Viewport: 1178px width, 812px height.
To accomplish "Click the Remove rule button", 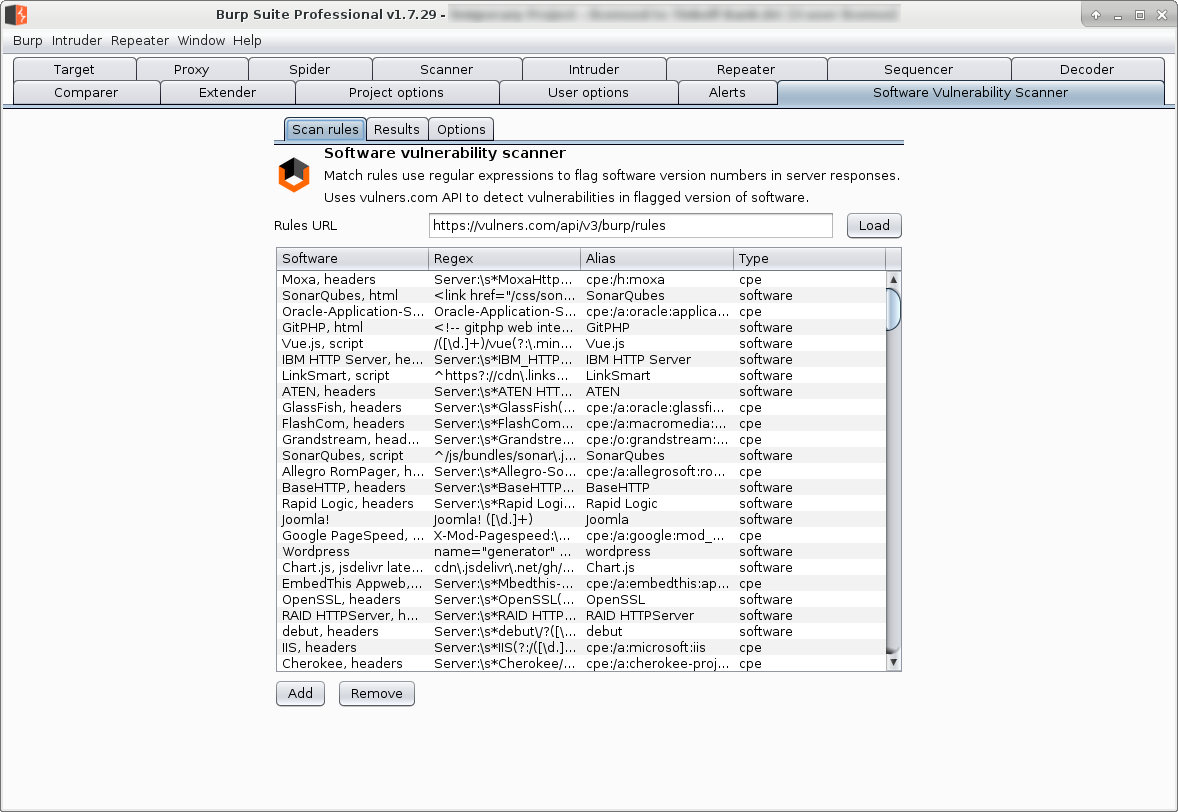I will [377, 693].
